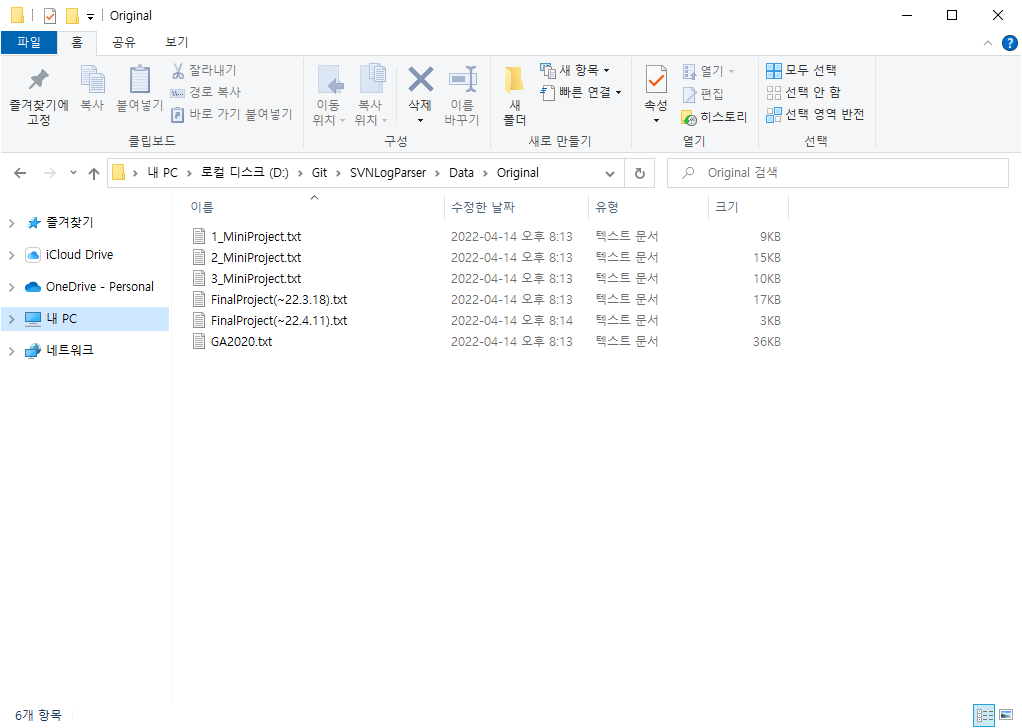
Task: Select 잘라내기 (Cut) scissors command
Action: 204,70
